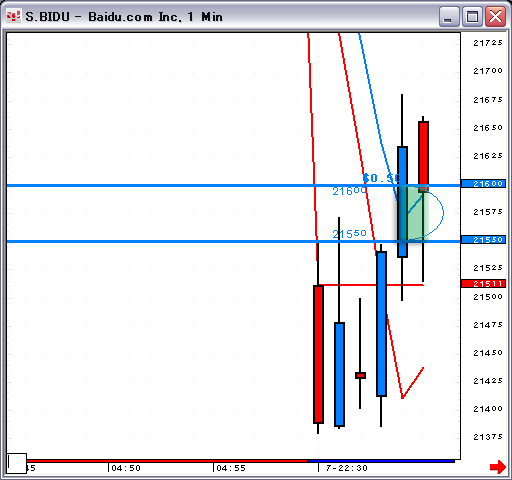Select the blue 21550 price marker on axis
Image resolution: width=512 pixels, height=480 pixels.
pyautogui.click(x=484, y=240)
